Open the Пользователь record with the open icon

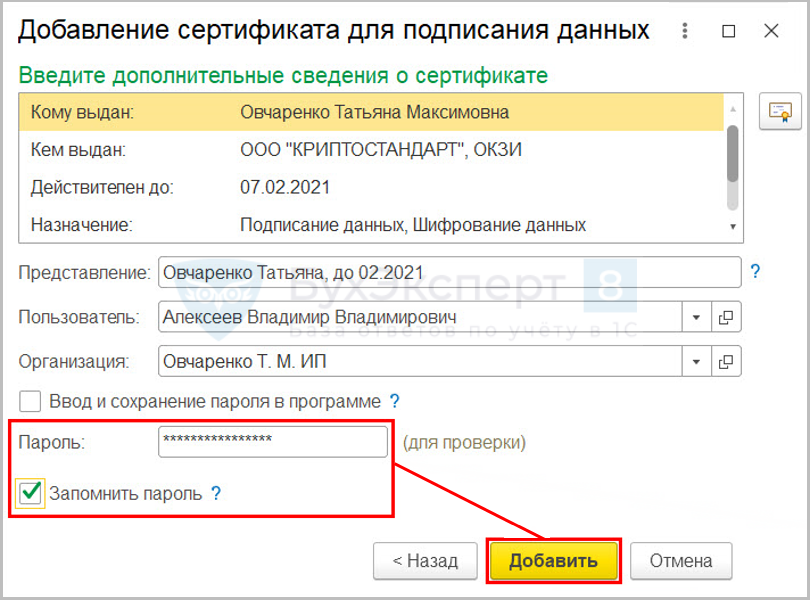(726, 317)
